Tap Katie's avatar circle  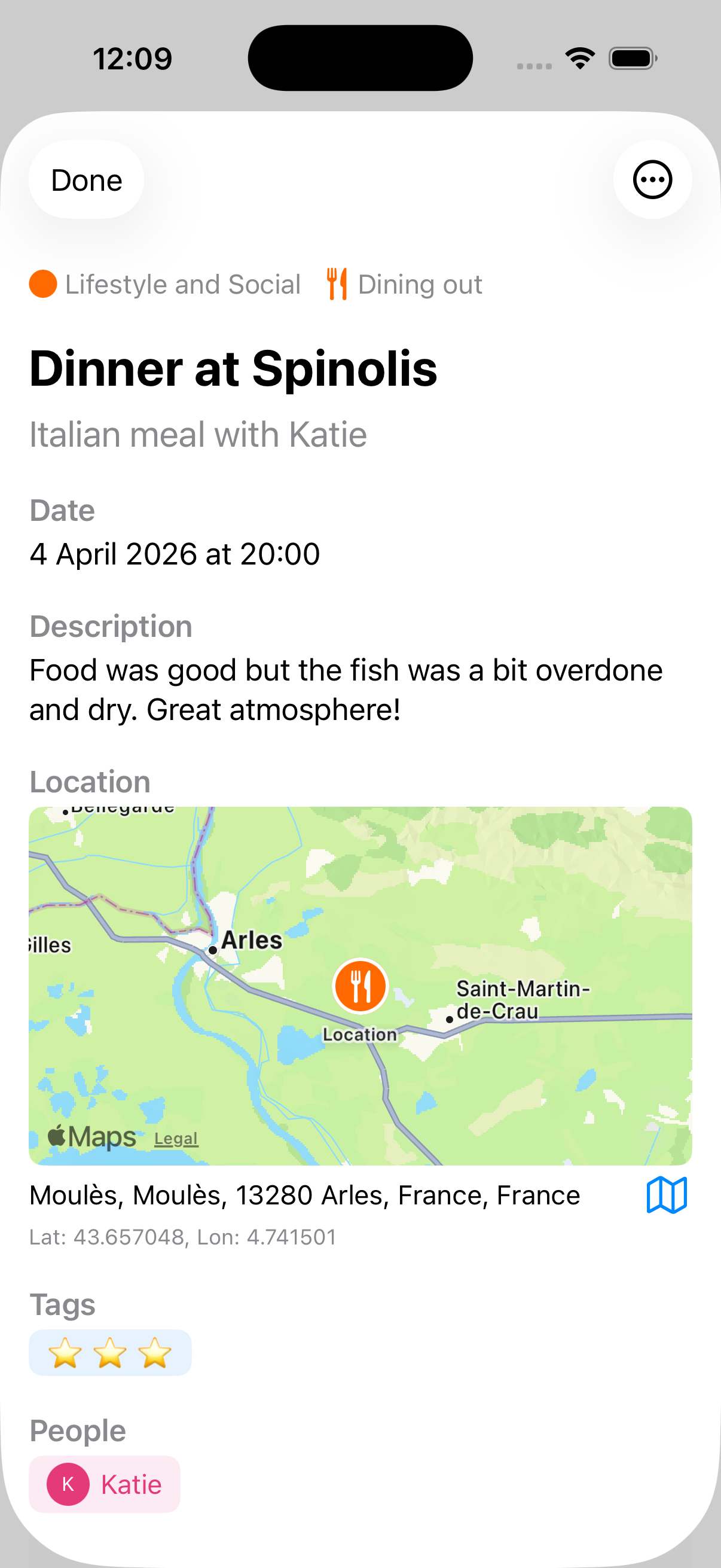68,1485
